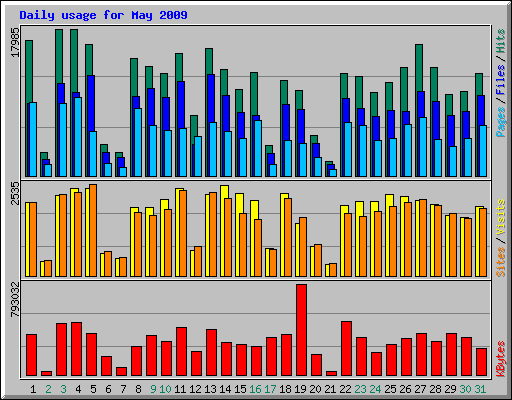Select day 6 on the x-axis
This screenshot has width=512, height=400.
(x=108, y=389)
